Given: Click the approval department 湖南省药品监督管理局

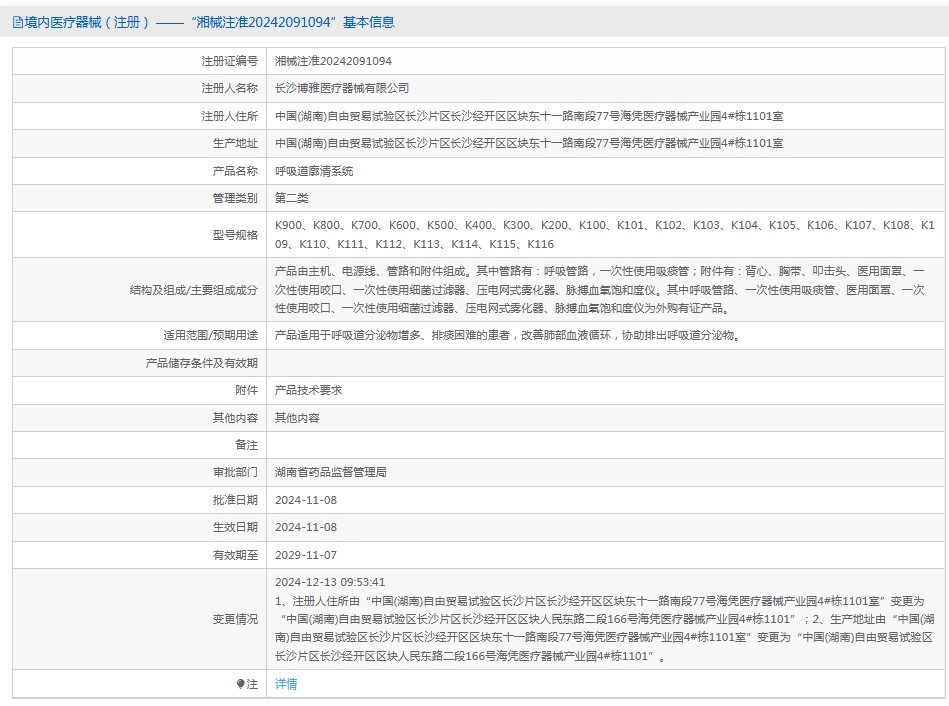Looking at the screenshot, I should click(330, 472).
